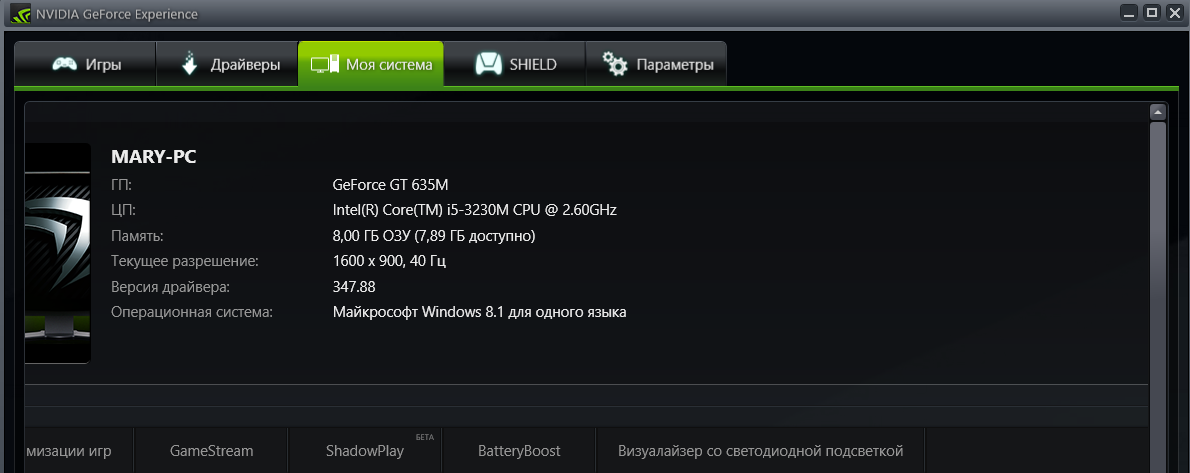Open the ShadowPlay beta section
Viewport: 1190px width, 473px height.
(365, 451)
